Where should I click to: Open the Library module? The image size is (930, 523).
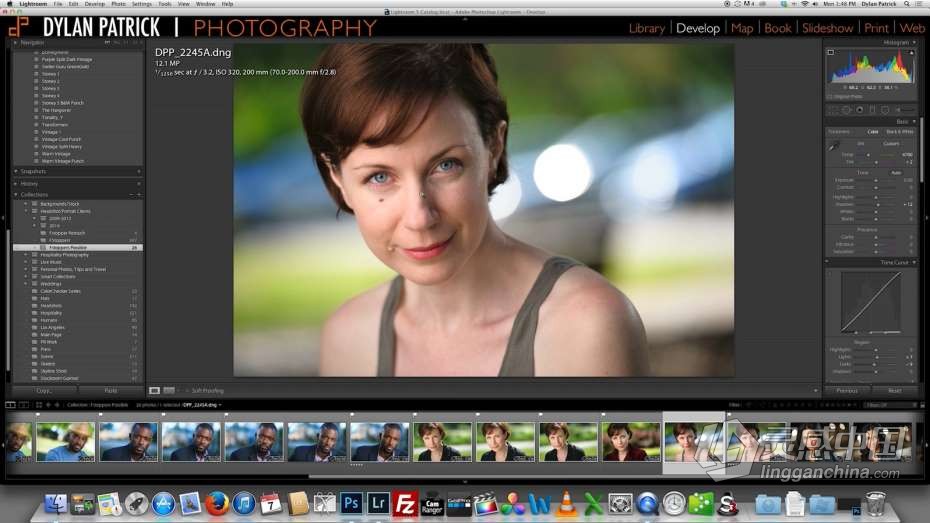coord(646,28)
